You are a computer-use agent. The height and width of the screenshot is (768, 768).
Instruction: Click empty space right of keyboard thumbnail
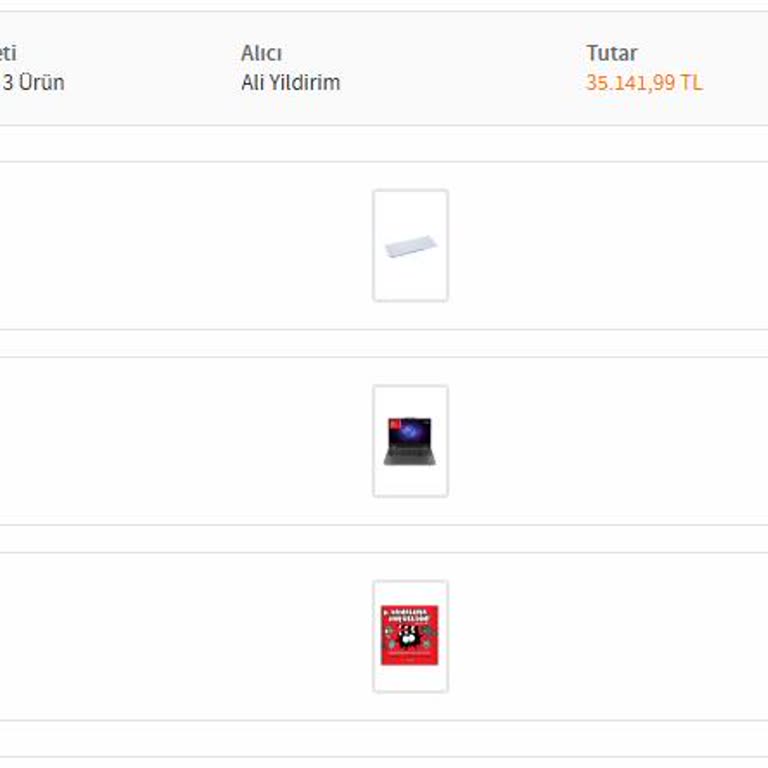pos(600,246)
